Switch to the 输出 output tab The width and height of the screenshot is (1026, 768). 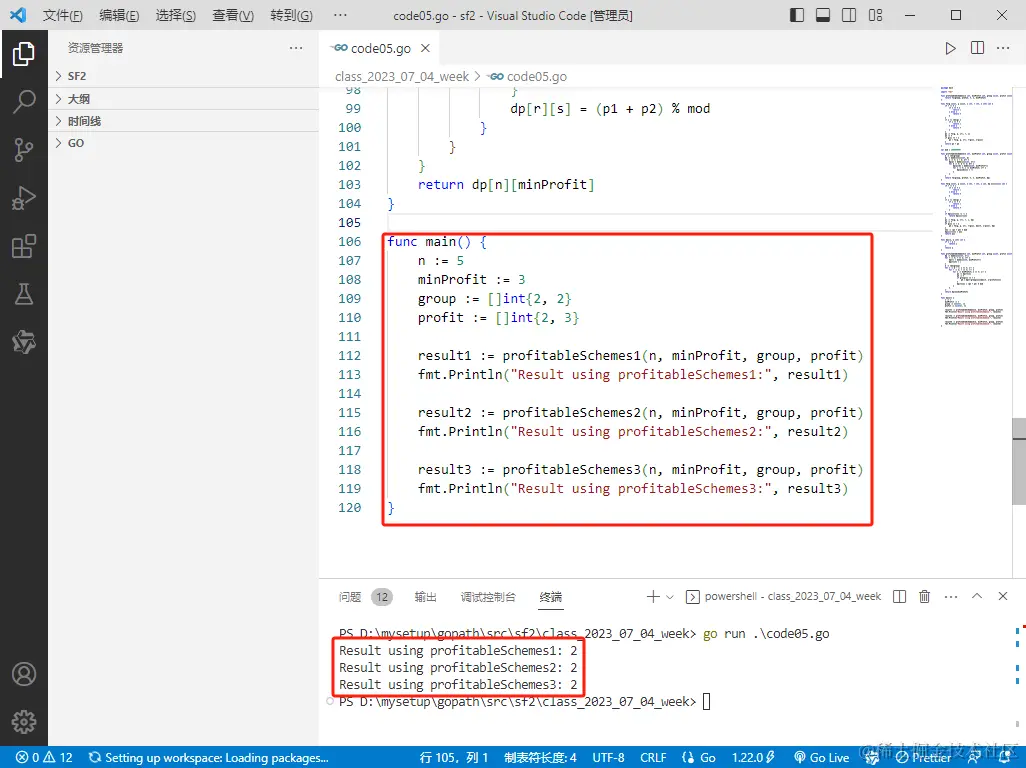coord(425,597)
